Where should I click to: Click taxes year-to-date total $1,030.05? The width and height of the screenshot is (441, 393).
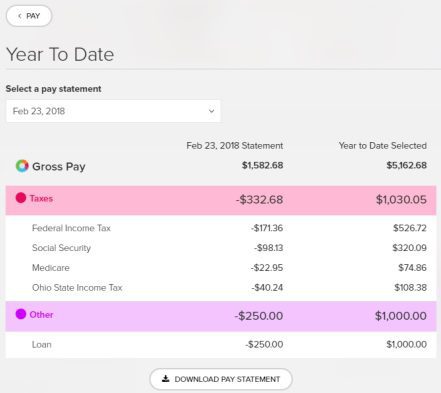pyautogui.click(x=401, y=200)
